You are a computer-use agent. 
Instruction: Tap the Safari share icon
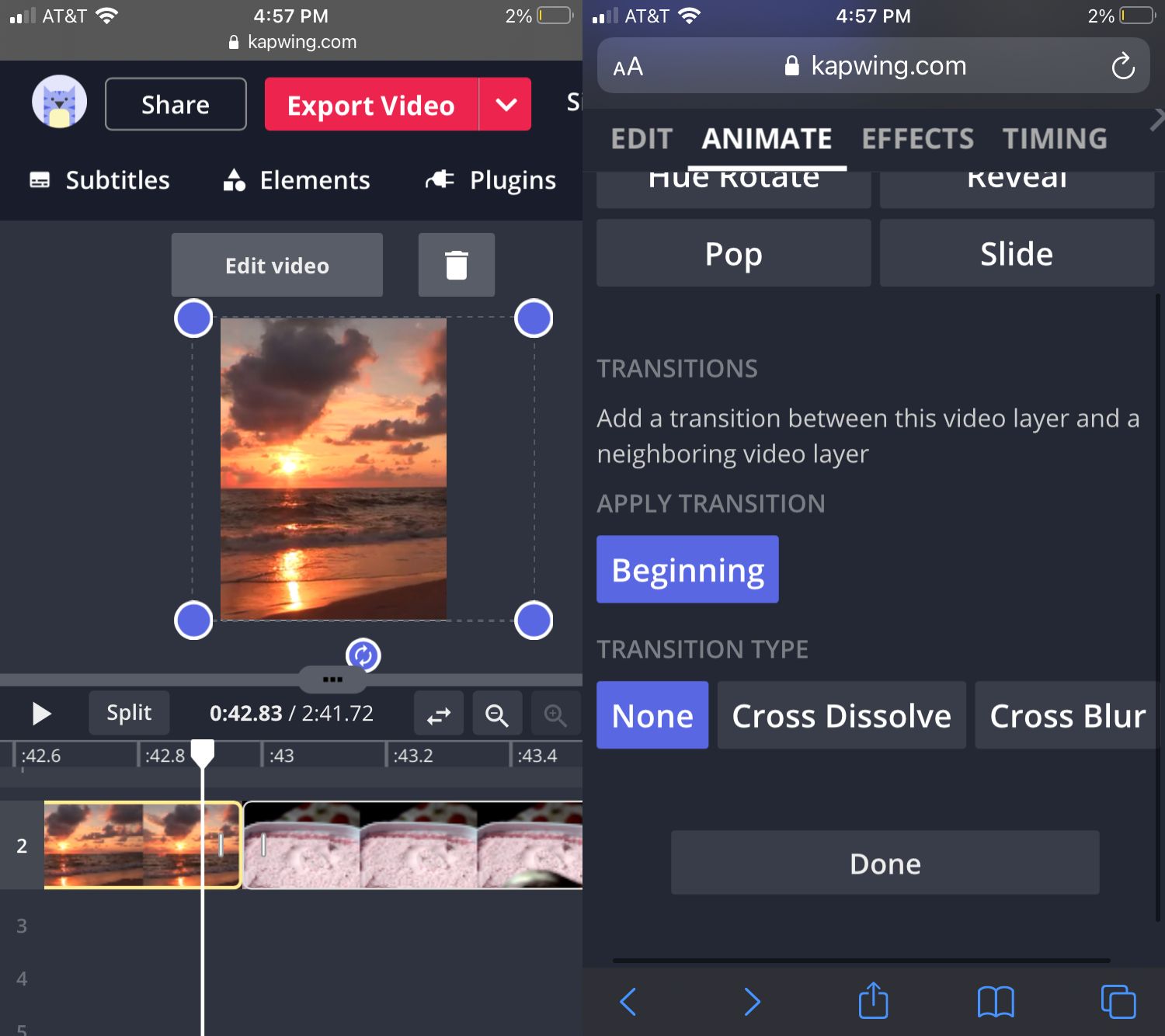coord(873,1001)
